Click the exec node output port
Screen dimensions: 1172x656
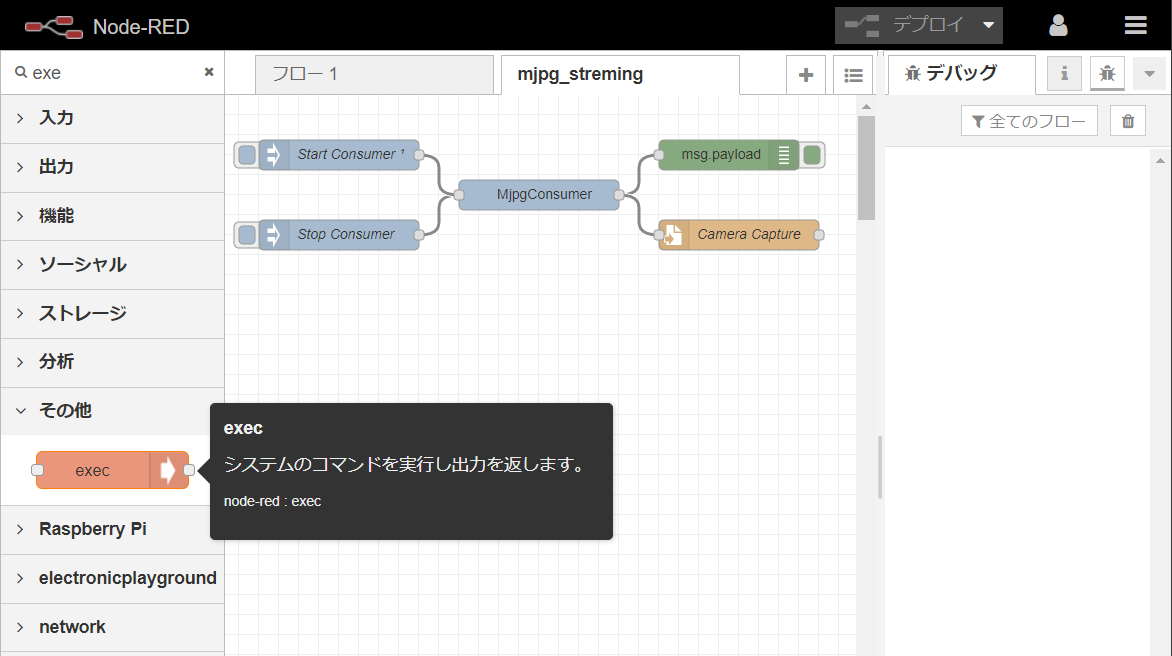(x=189, y=470)
